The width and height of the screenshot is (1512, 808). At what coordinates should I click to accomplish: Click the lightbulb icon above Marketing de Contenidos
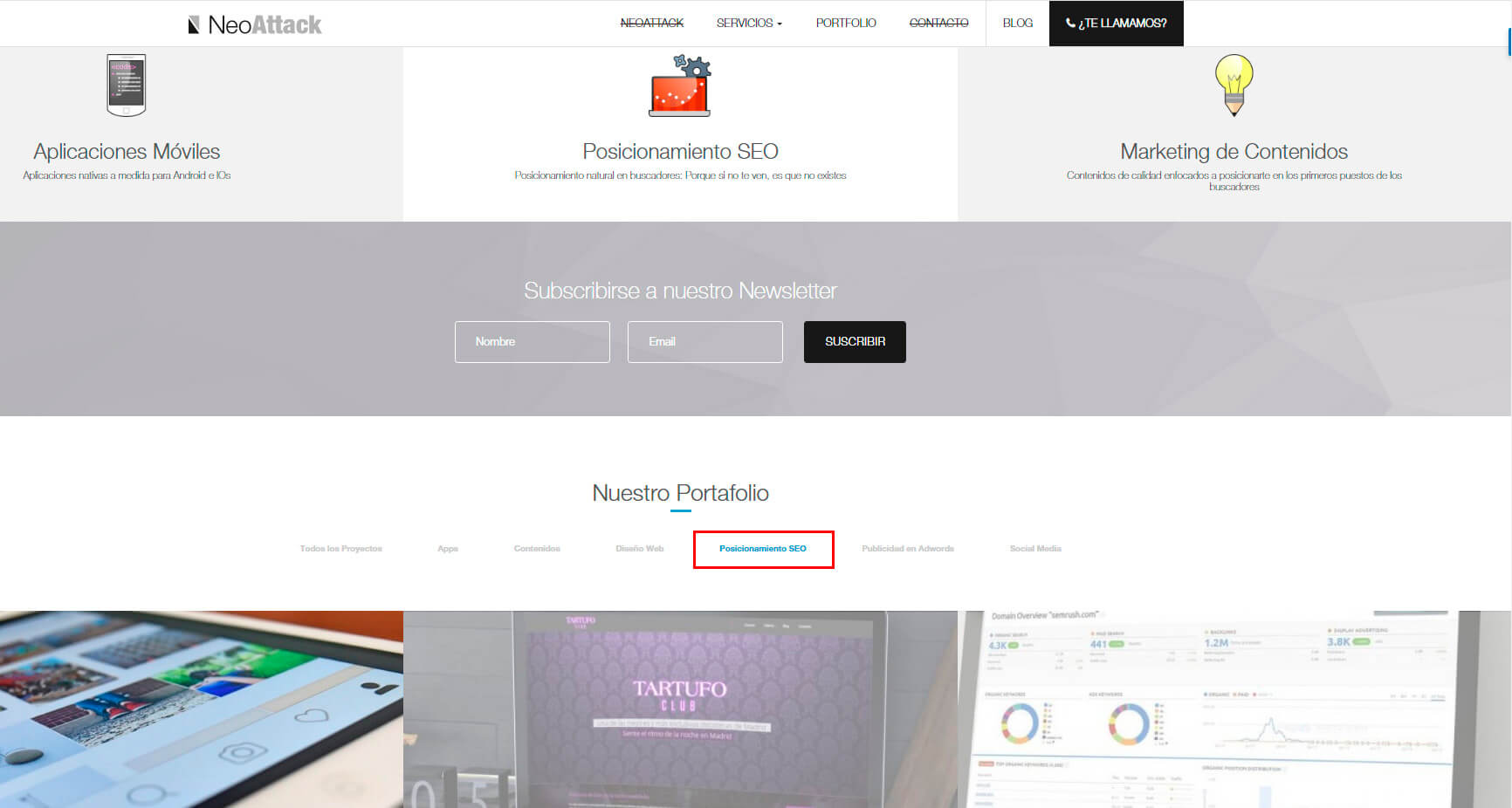pyautogui.click(x=1234, y=86)
